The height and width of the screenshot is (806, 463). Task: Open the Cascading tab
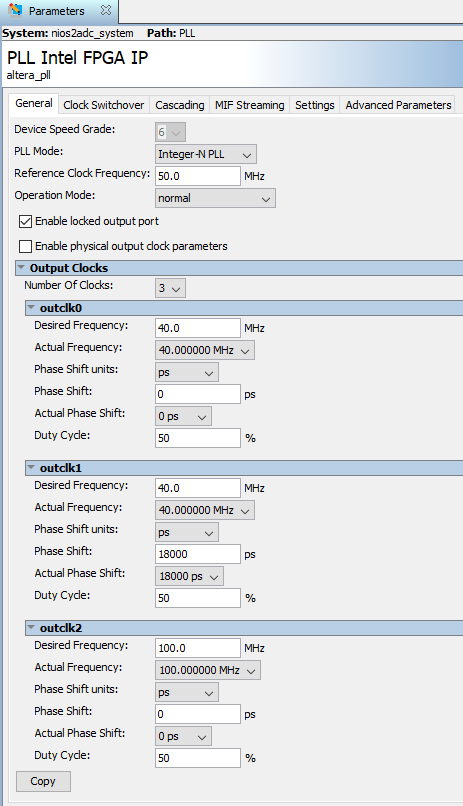179,105
